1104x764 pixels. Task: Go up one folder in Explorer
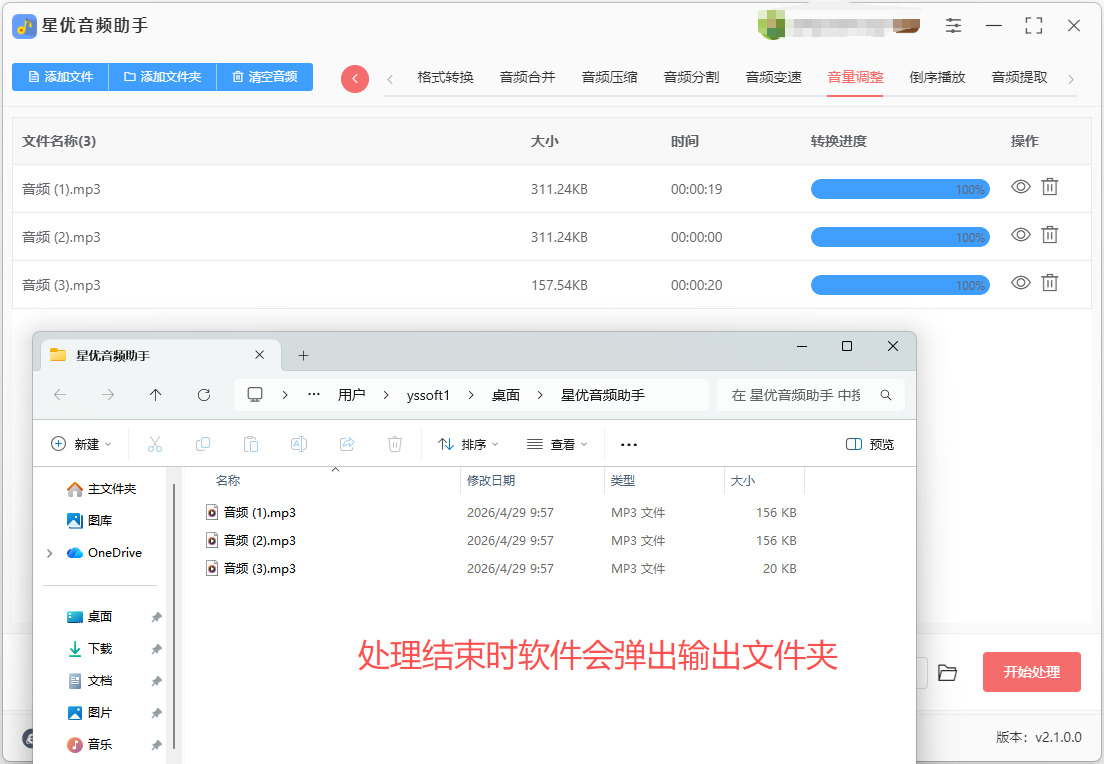coord(156,395)
